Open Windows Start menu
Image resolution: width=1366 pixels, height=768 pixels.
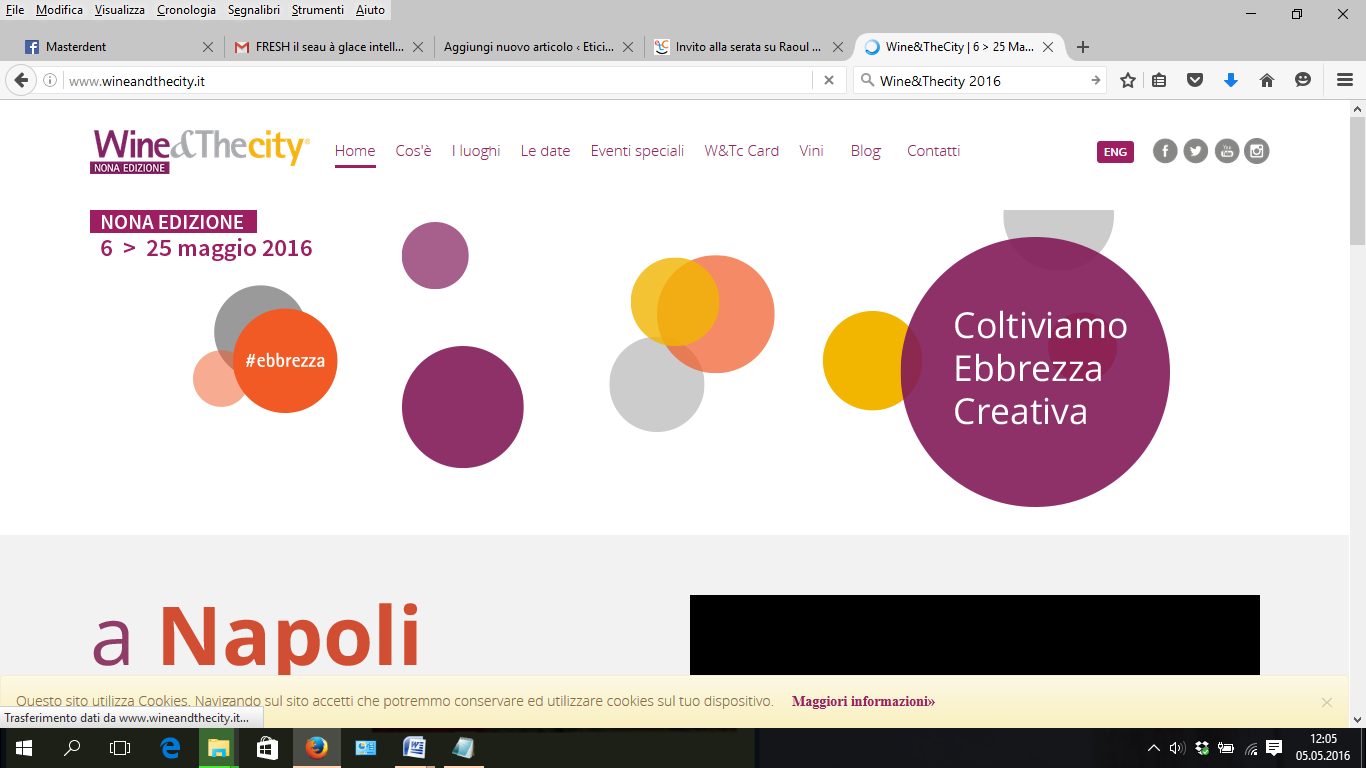coord(23,748)
